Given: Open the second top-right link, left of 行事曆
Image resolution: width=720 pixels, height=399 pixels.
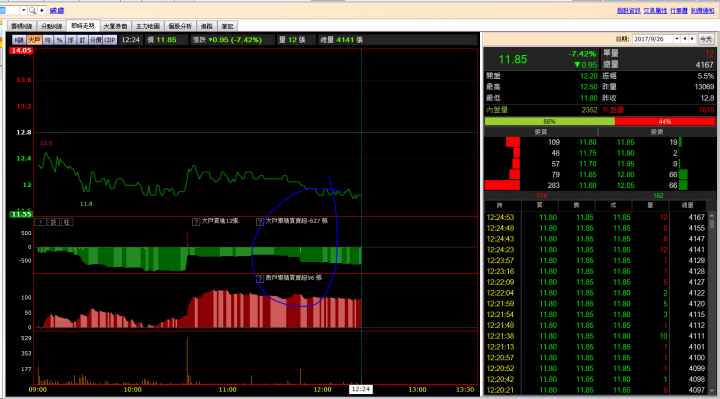Looking at the screenshot, I should pyautogui.click(x=655, y=11).
